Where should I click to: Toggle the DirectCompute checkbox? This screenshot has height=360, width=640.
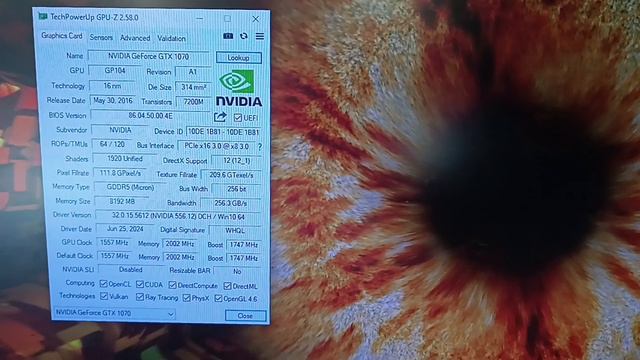coord(172,285)
